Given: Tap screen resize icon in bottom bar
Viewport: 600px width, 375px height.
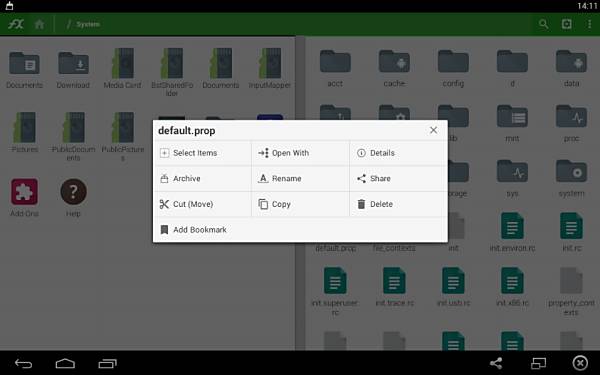Looking at the screenshot, I should (538, 363).
